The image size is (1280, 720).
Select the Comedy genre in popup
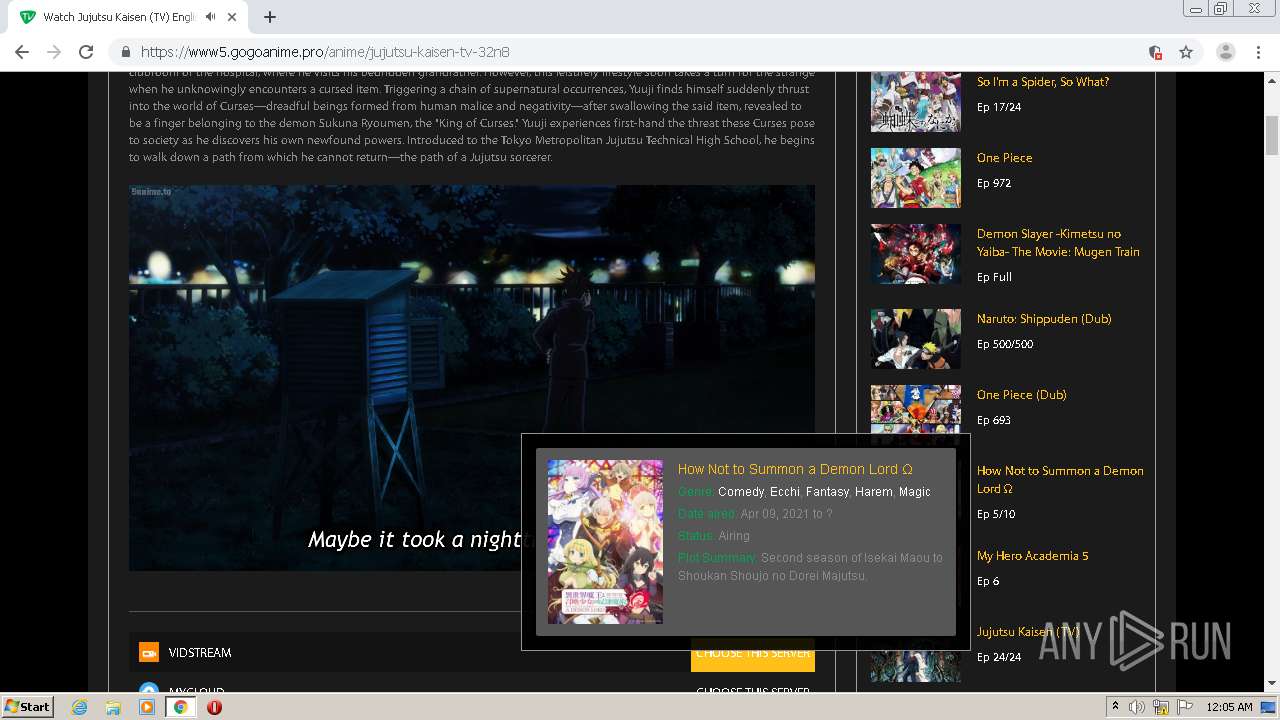(741, 492)
